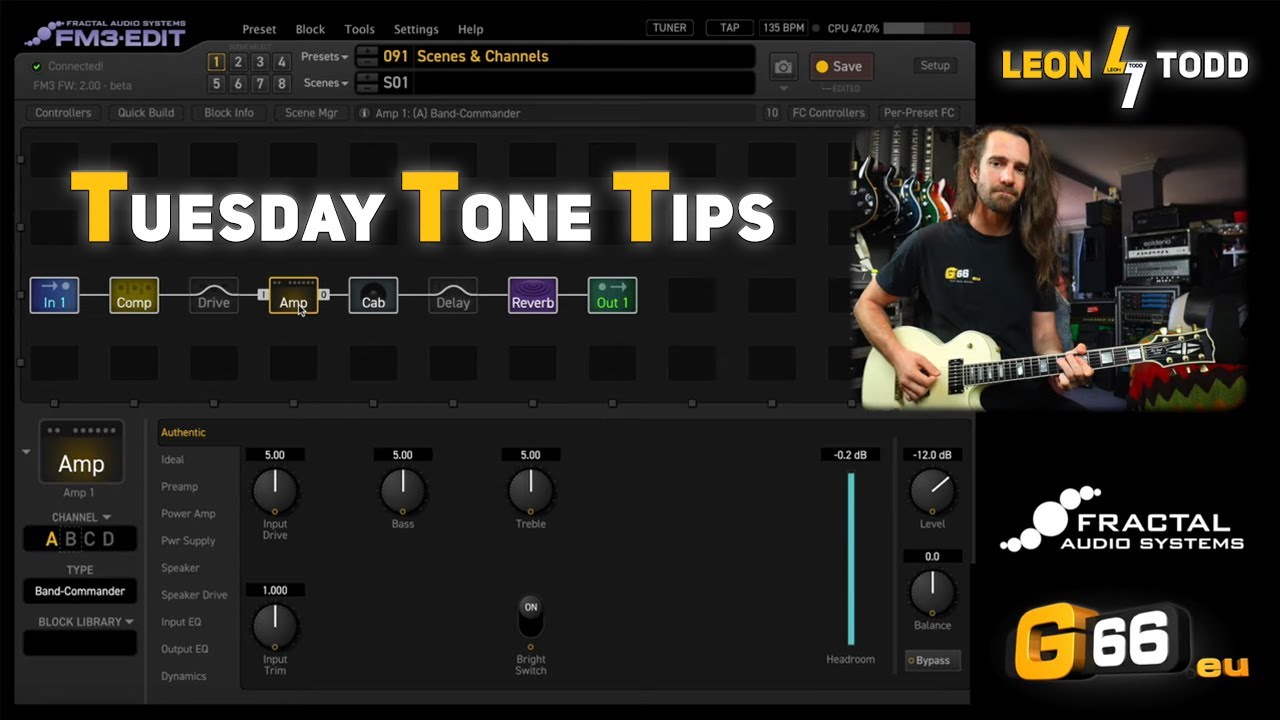
Task: Open the Scenes dropdown
Action: coord(326,83)
